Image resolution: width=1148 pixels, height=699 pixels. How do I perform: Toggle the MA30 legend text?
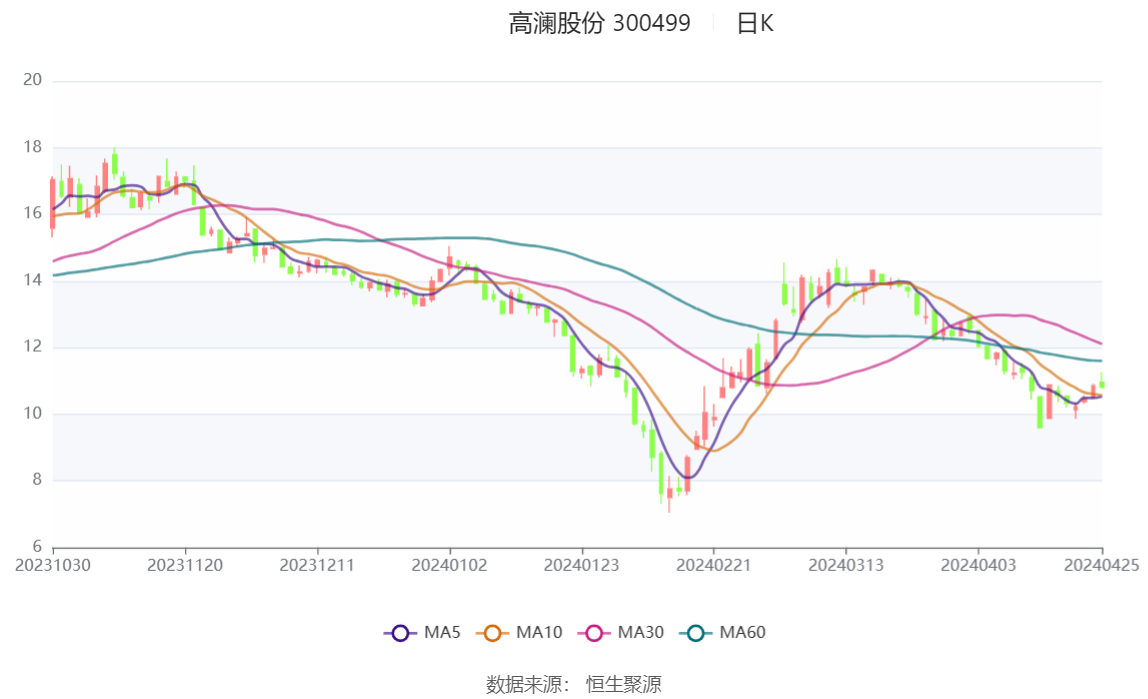pos(641,632)
